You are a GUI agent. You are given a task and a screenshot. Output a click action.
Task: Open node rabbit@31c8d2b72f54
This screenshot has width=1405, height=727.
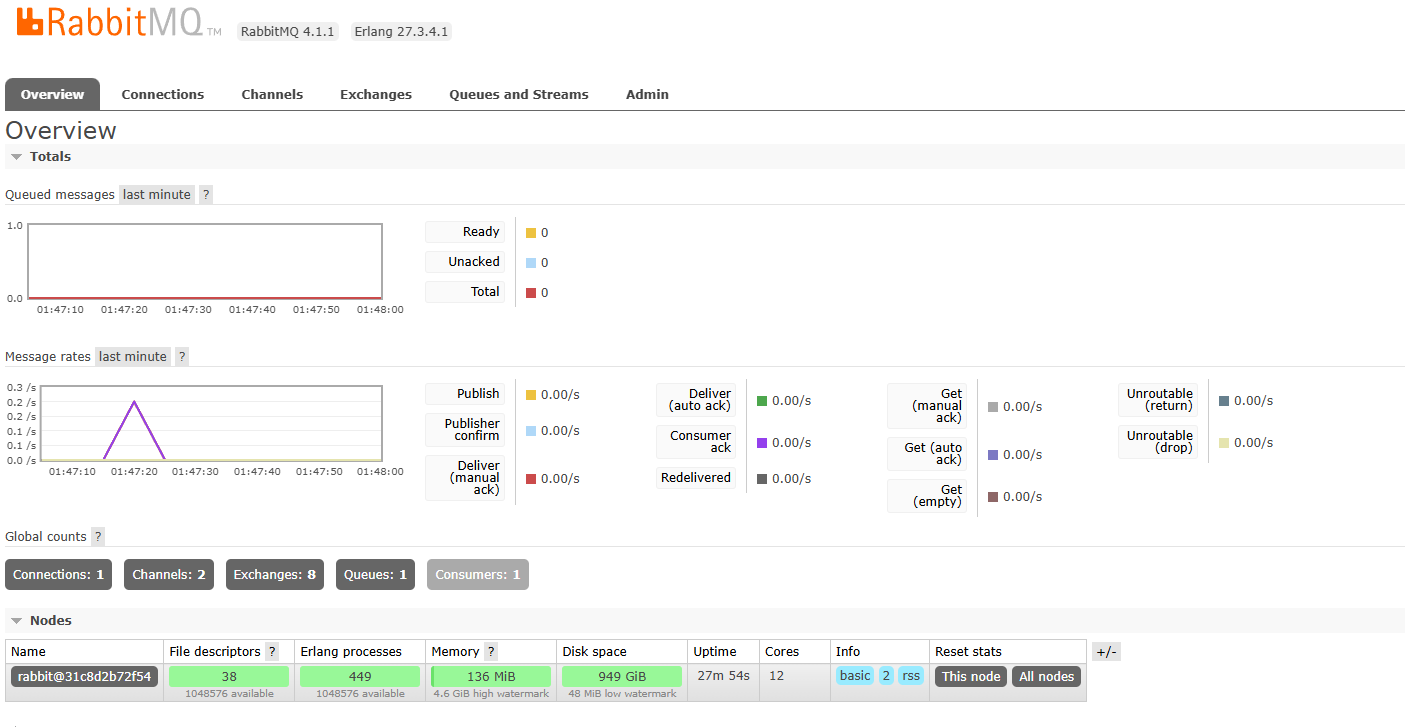click(x=84, y=676)
